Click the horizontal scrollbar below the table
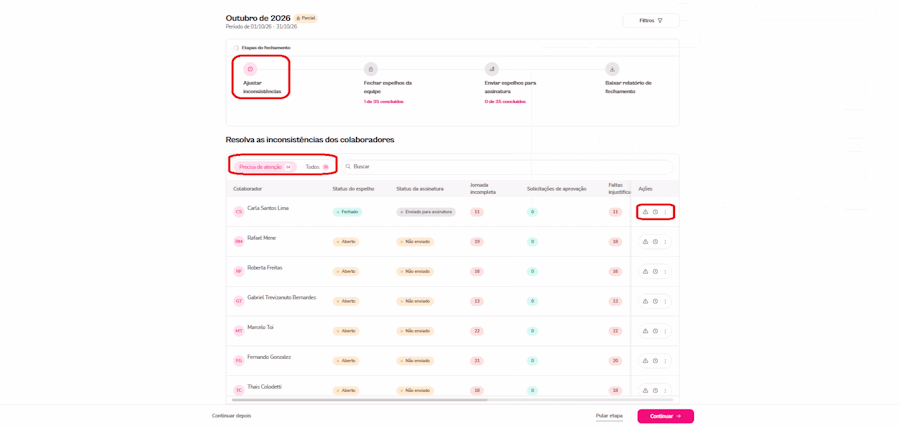This screenshot has width=900, height=426. pos(360,400)
